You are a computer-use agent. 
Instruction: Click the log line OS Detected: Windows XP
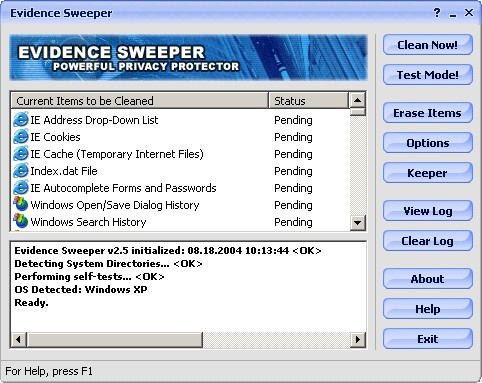81,289
